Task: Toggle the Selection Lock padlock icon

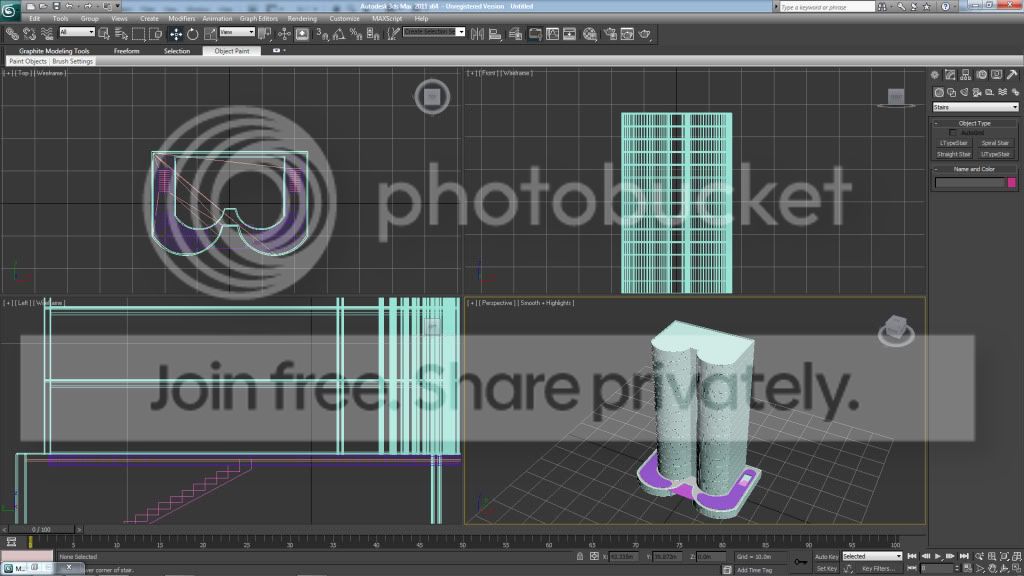Action: coord(580,556)
